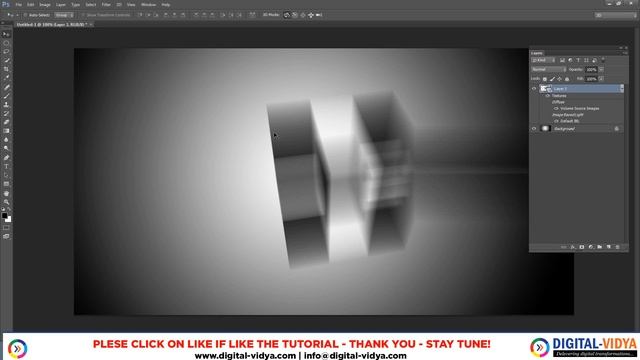Select the Dodge tool

pyautogui.click(x=6, y=148)
